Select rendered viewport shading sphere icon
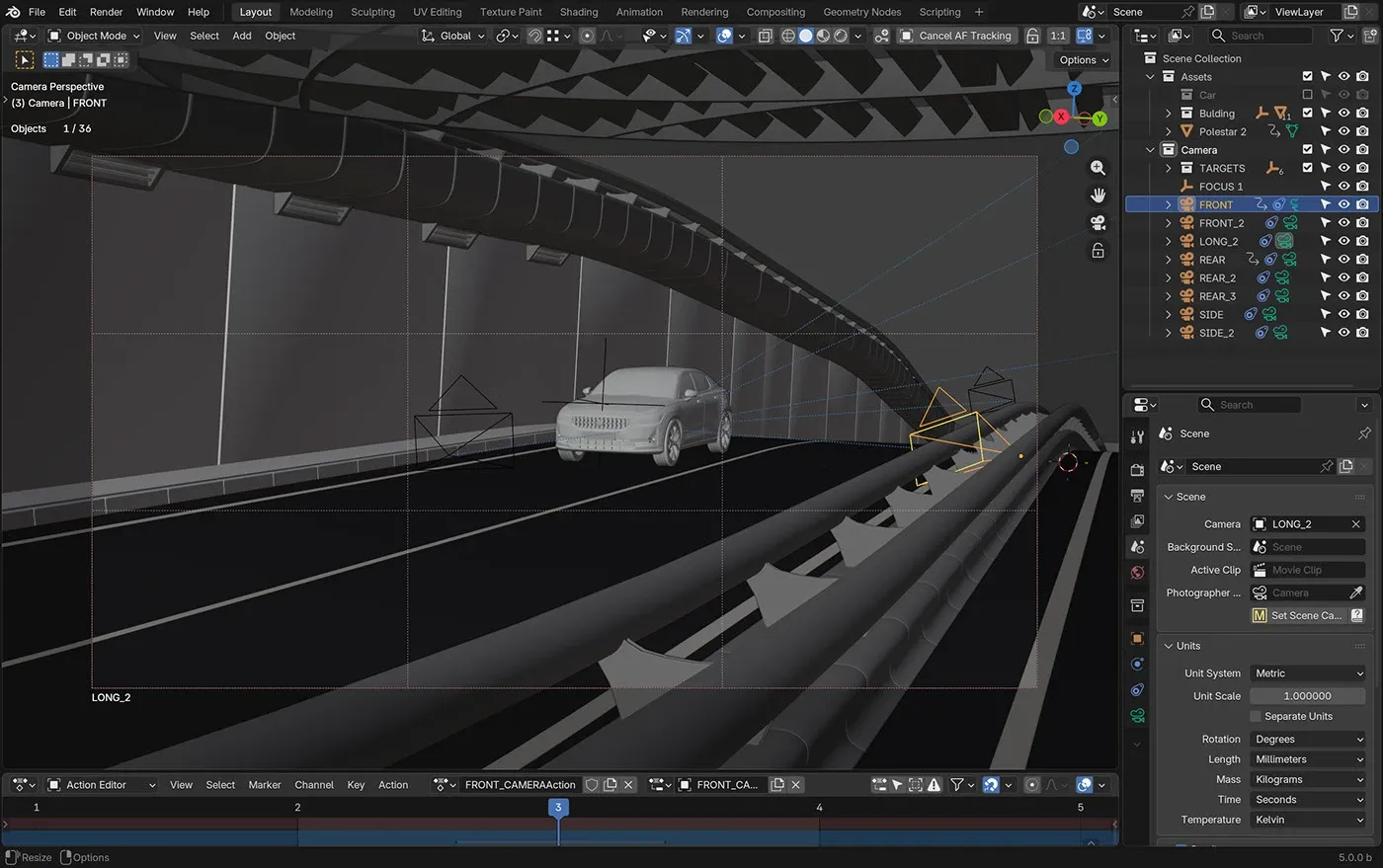 click(841, 36)
